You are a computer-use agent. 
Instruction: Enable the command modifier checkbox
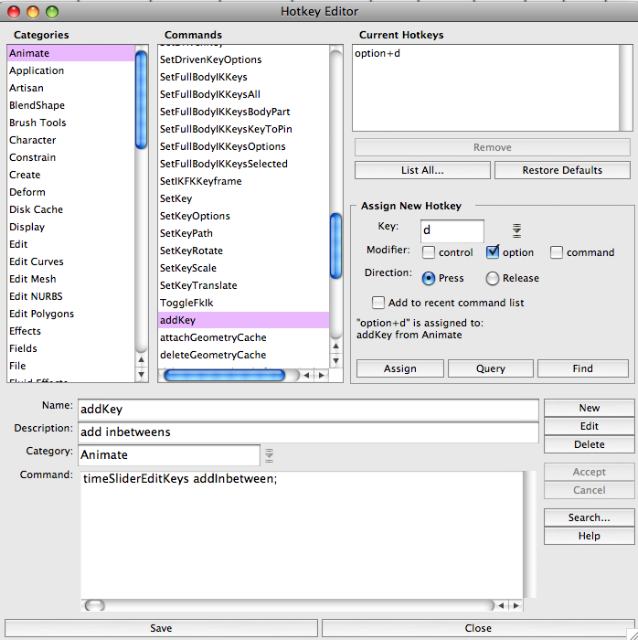click(x=556, y=252)
